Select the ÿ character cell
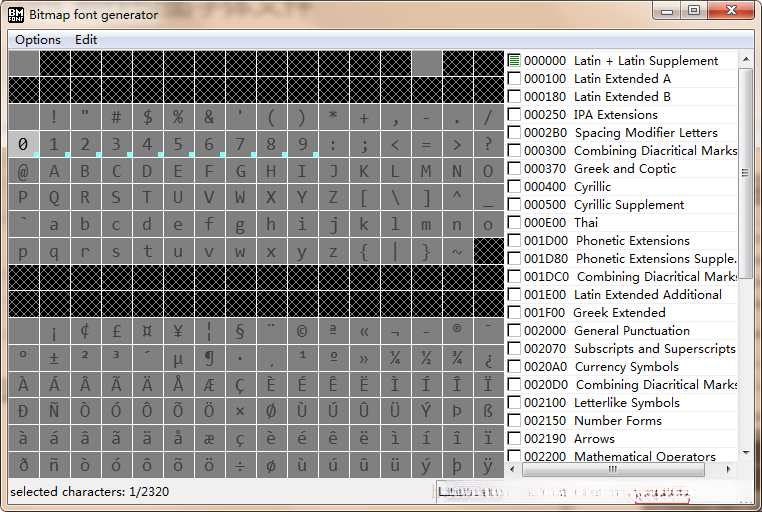Screen dimensions: 762x512 point(488,465)
